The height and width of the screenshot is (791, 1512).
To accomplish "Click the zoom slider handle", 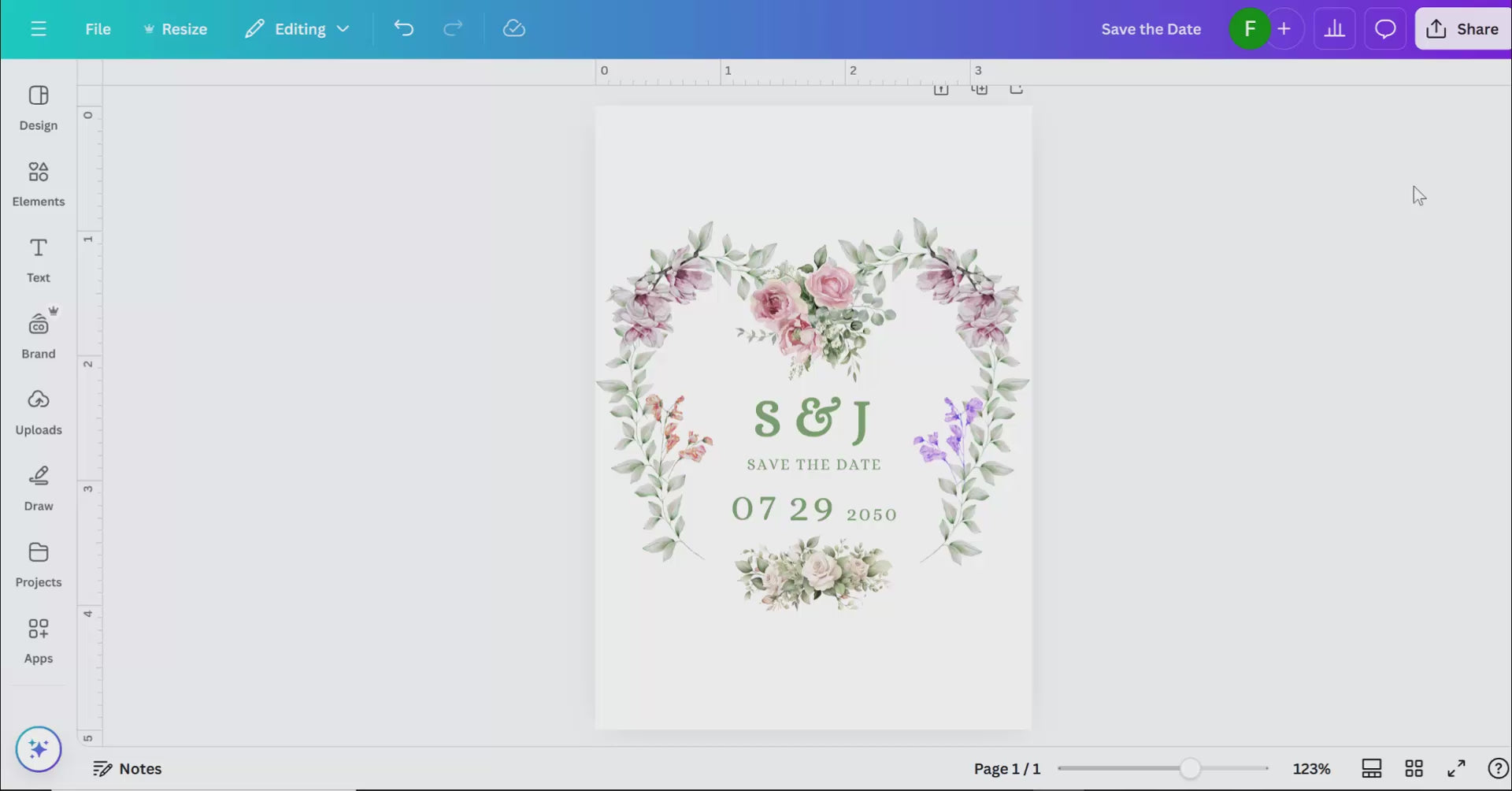I will tap(1190, 768).
